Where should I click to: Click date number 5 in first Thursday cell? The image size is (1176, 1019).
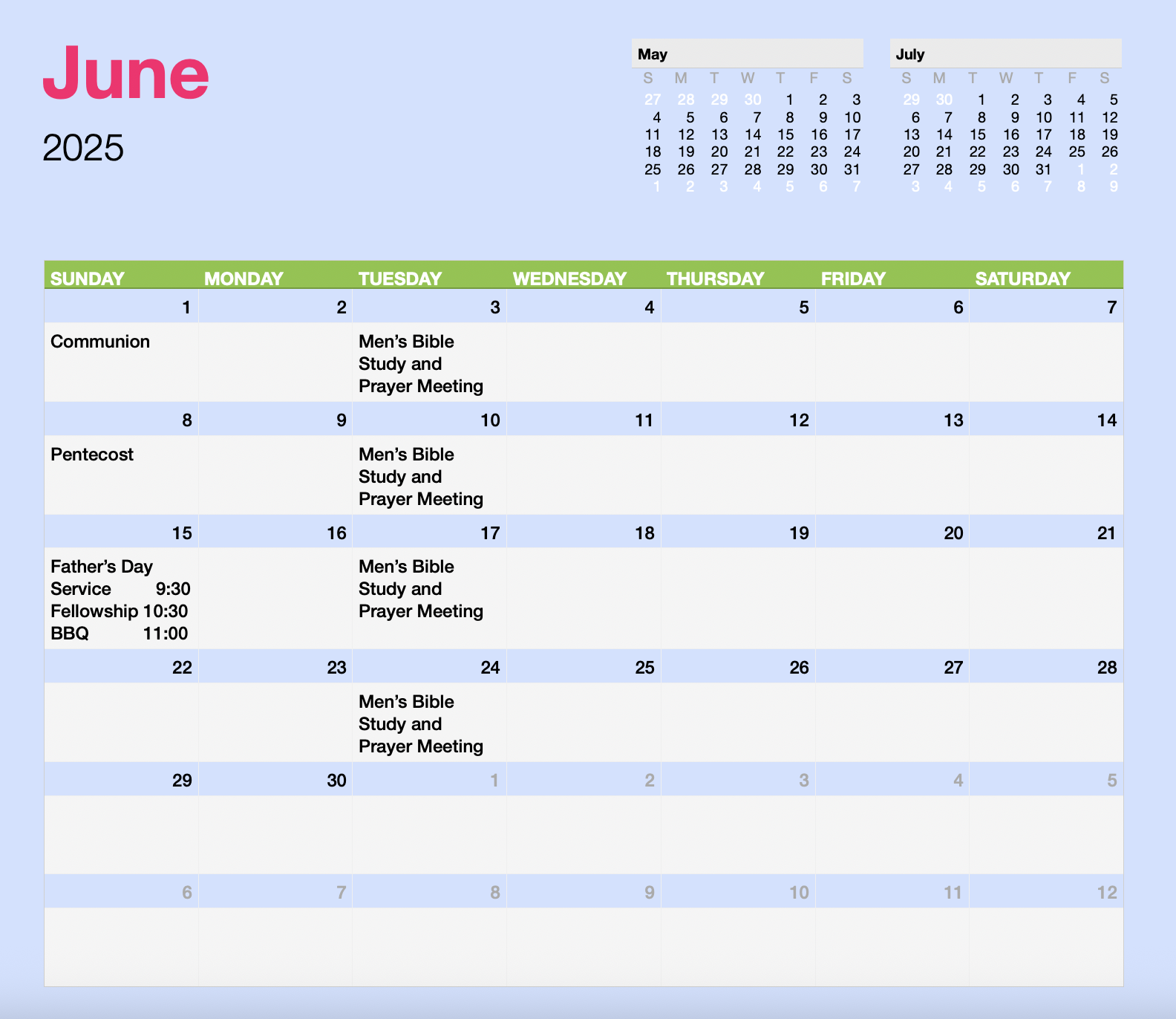click(803, 307)
